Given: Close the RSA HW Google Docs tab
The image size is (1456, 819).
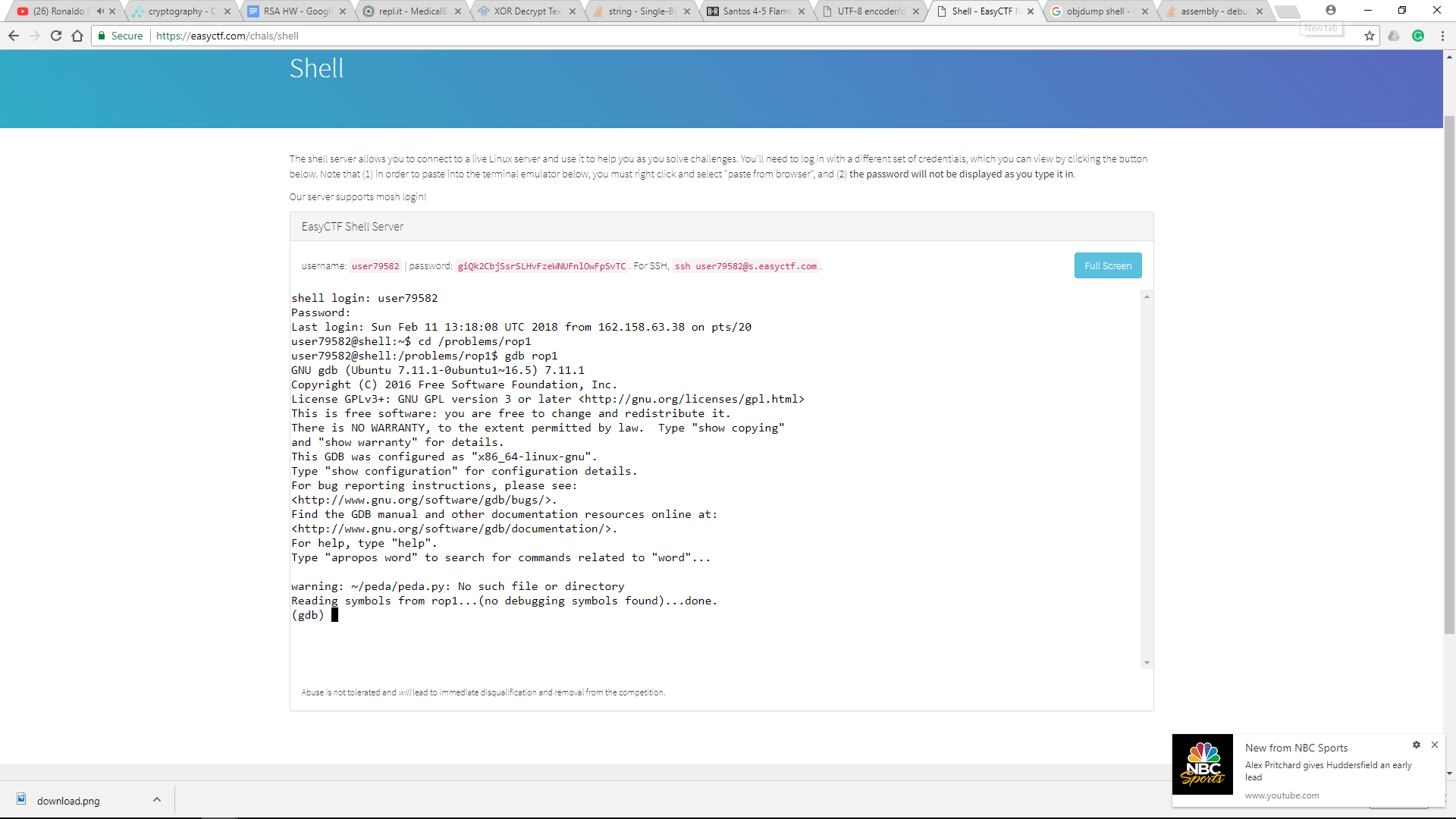Looking at the screenshot, I should pyautogui.click(x=343, y=11).
